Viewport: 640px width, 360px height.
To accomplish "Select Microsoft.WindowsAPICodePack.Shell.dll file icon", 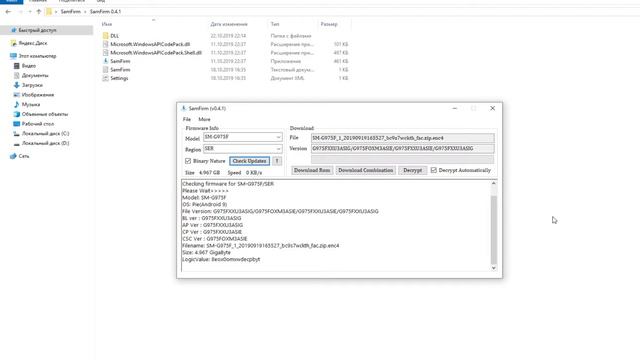I will 106,53.
